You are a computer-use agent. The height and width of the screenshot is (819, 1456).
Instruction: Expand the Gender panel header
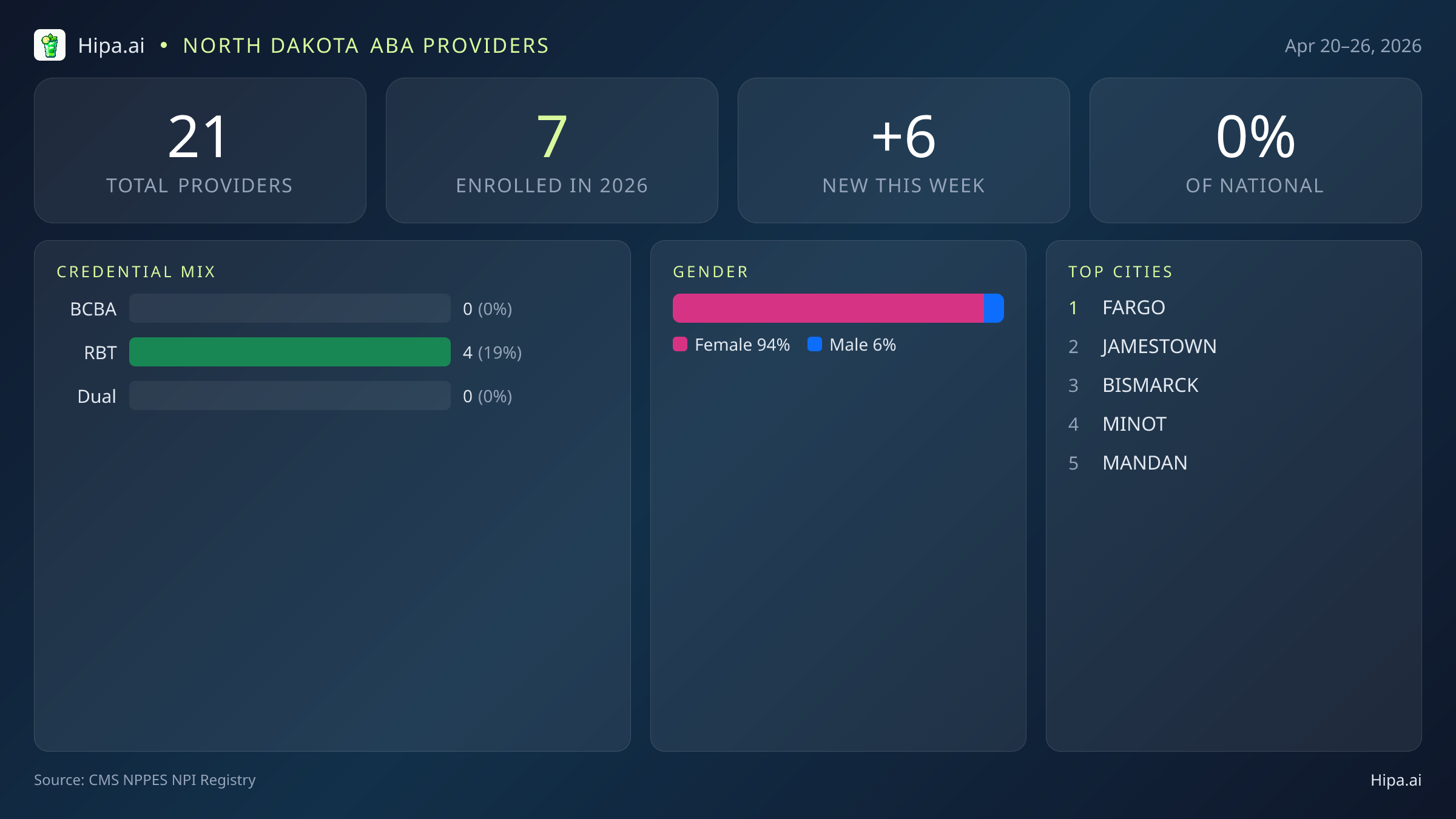pos(710,271)
